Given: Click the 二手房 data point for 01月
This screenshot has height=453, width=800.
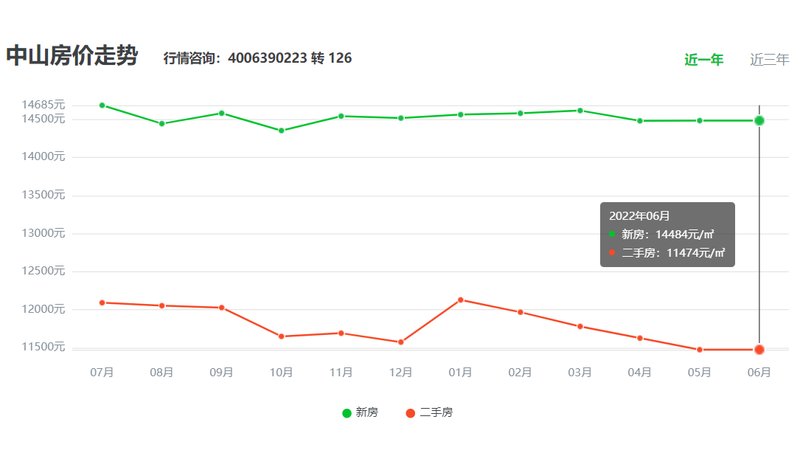Looking at the screenshot, I should pos(460,300).
